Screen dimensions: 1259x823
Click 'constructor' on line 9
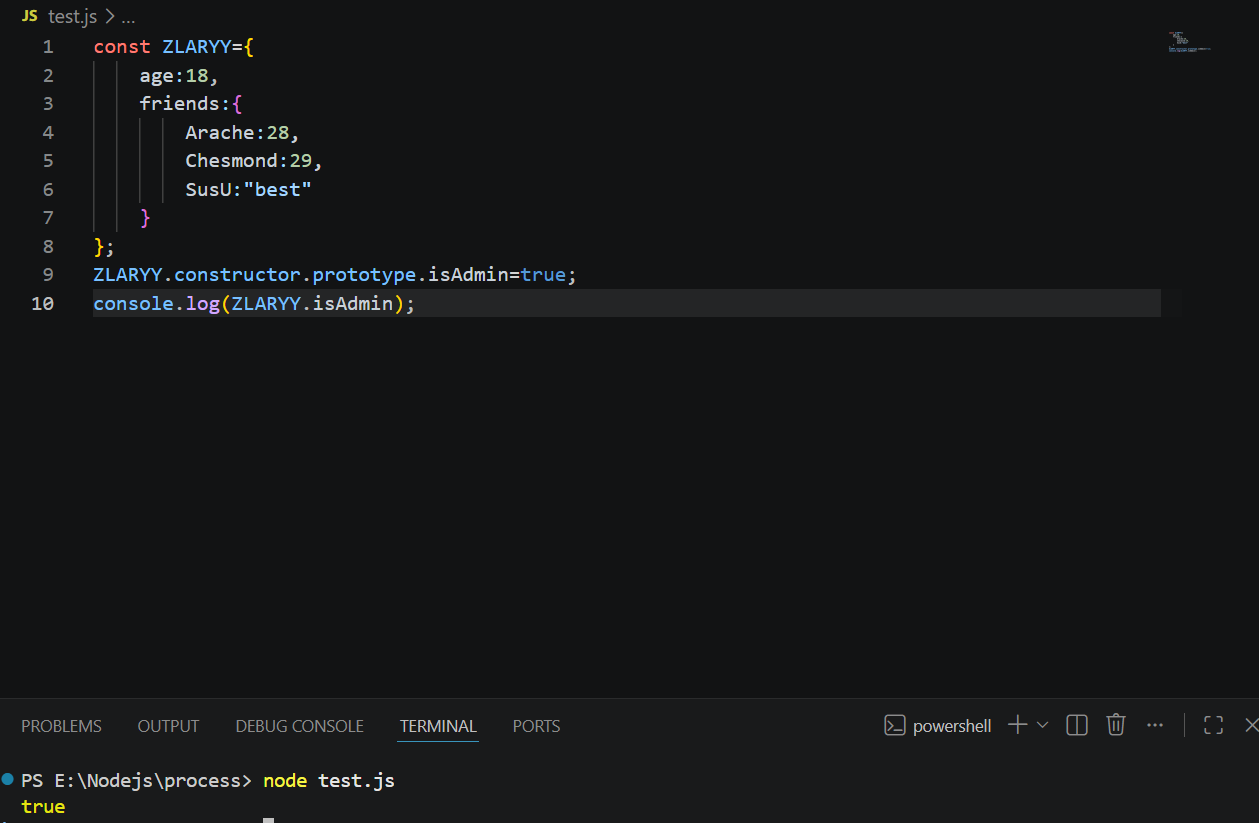237,274
